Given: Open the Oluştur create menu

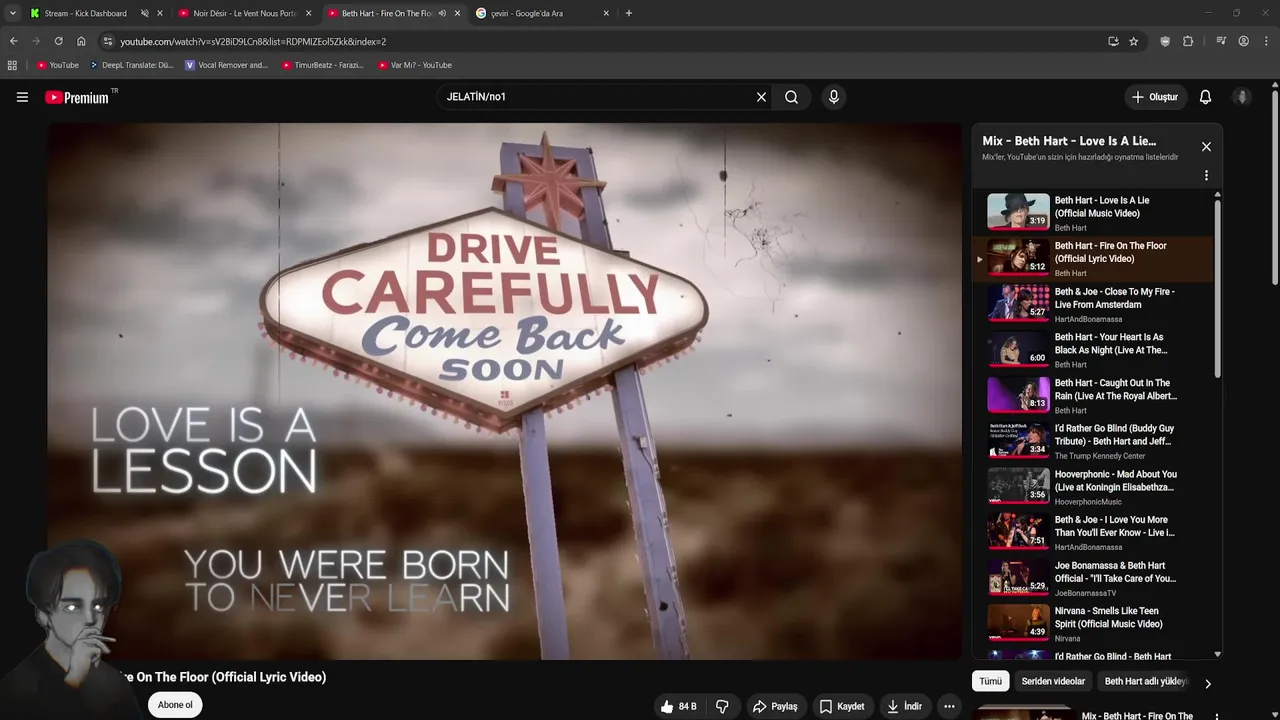Looking at the screenshot, I should point(1155,97).
